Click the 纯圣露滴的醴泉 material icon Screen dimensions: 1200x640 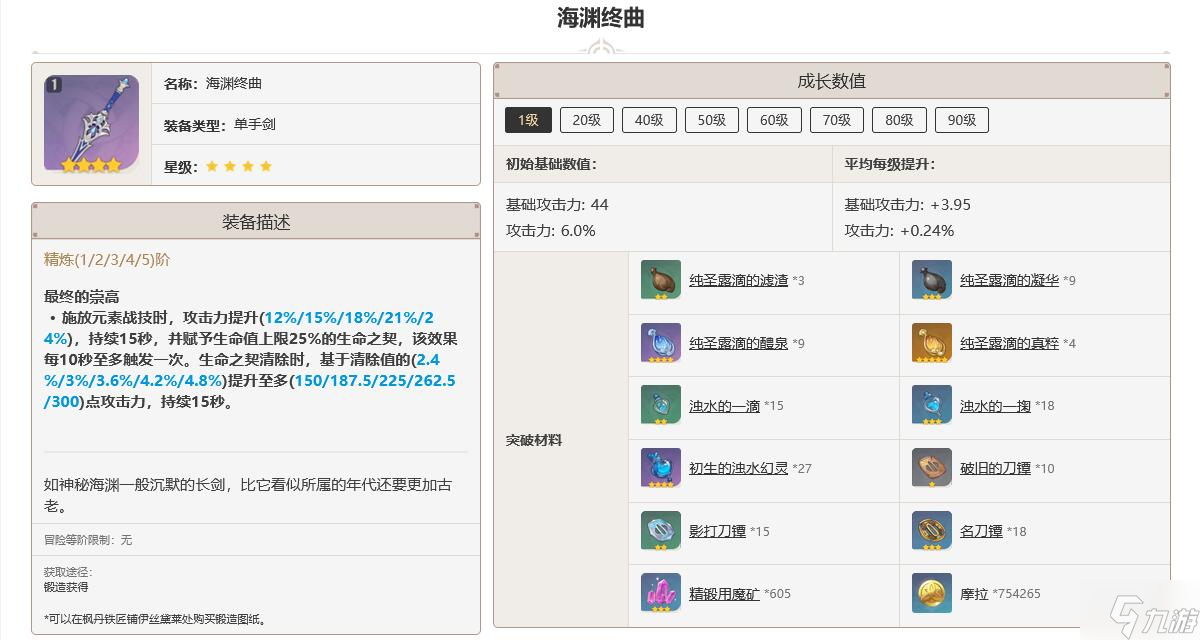point(661,343)
